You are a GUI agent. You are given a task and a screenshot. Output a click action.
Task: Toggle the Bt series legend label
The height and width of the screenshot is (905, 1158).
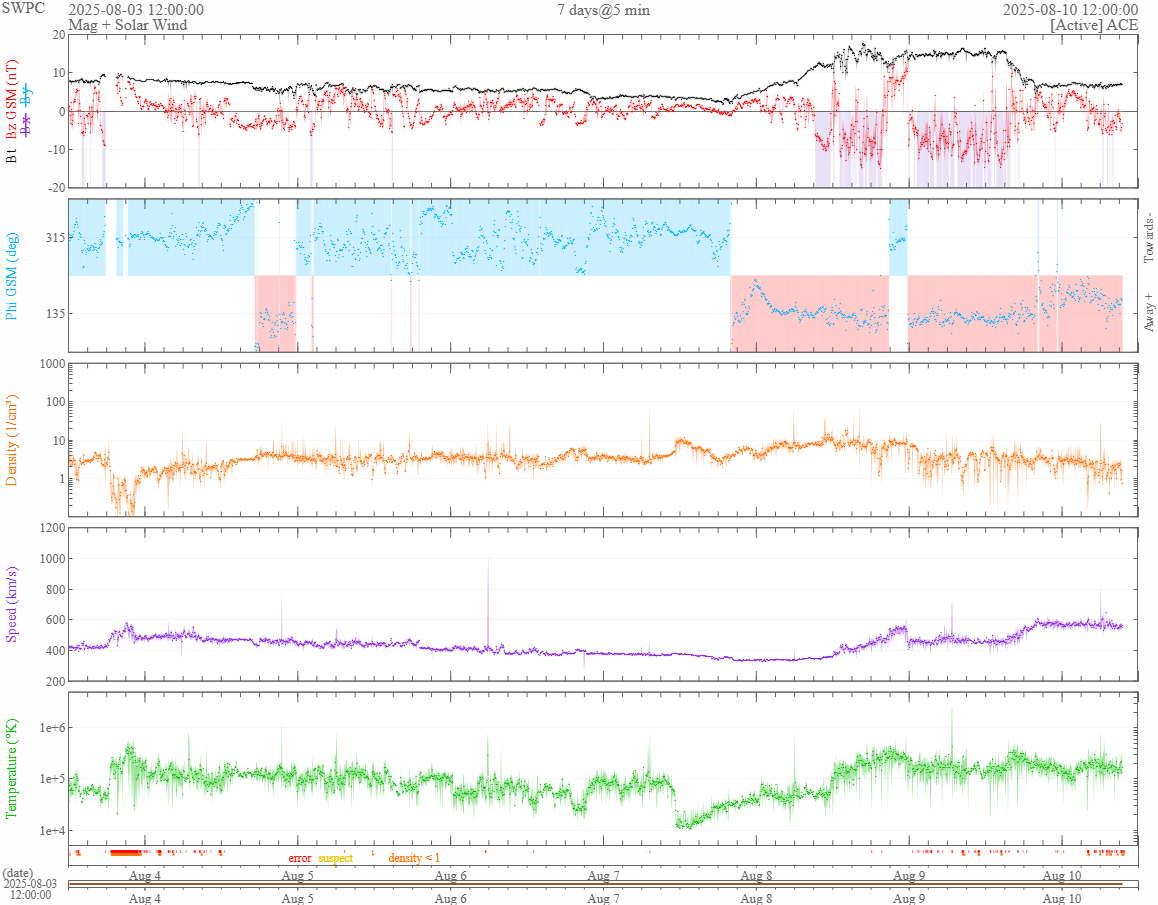(11, 154)
